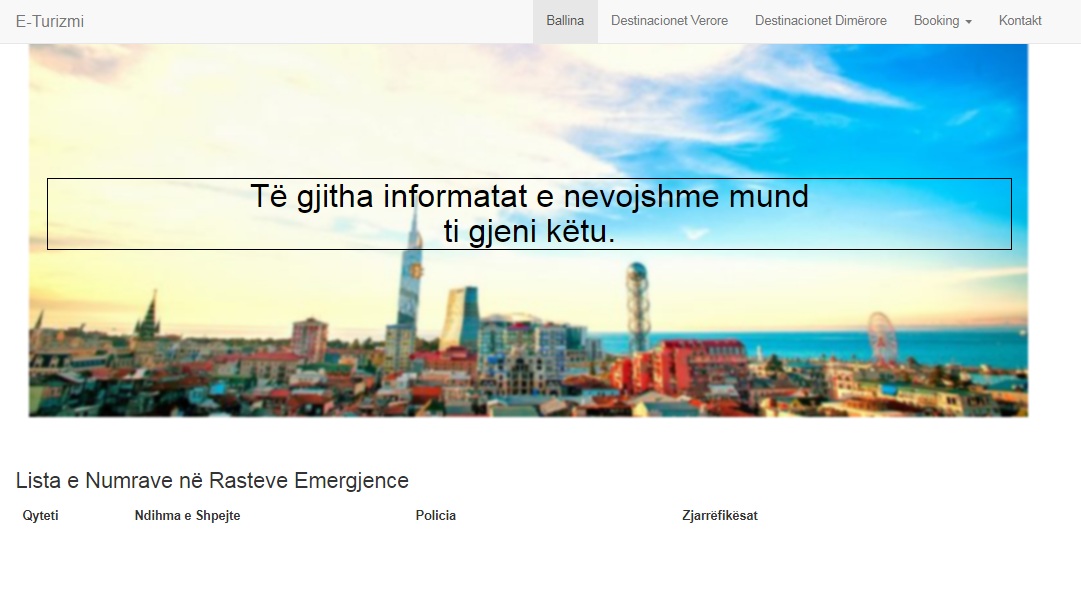
Task: Open the E-Turizmi brand link
Action: [x=50, y=21]
